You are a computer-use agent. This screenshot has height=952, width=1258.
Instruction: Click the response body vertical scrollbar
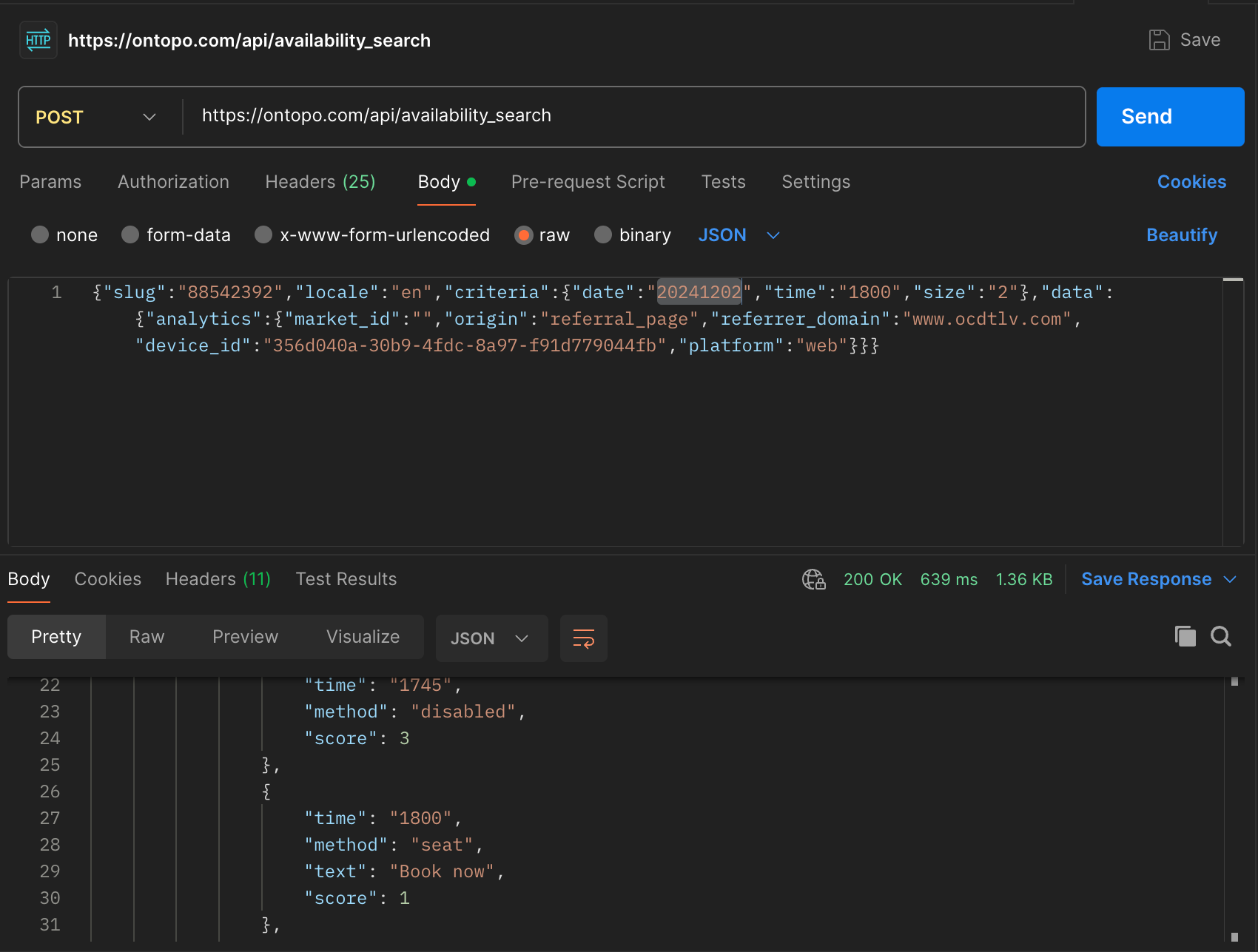pos(1234,809)
